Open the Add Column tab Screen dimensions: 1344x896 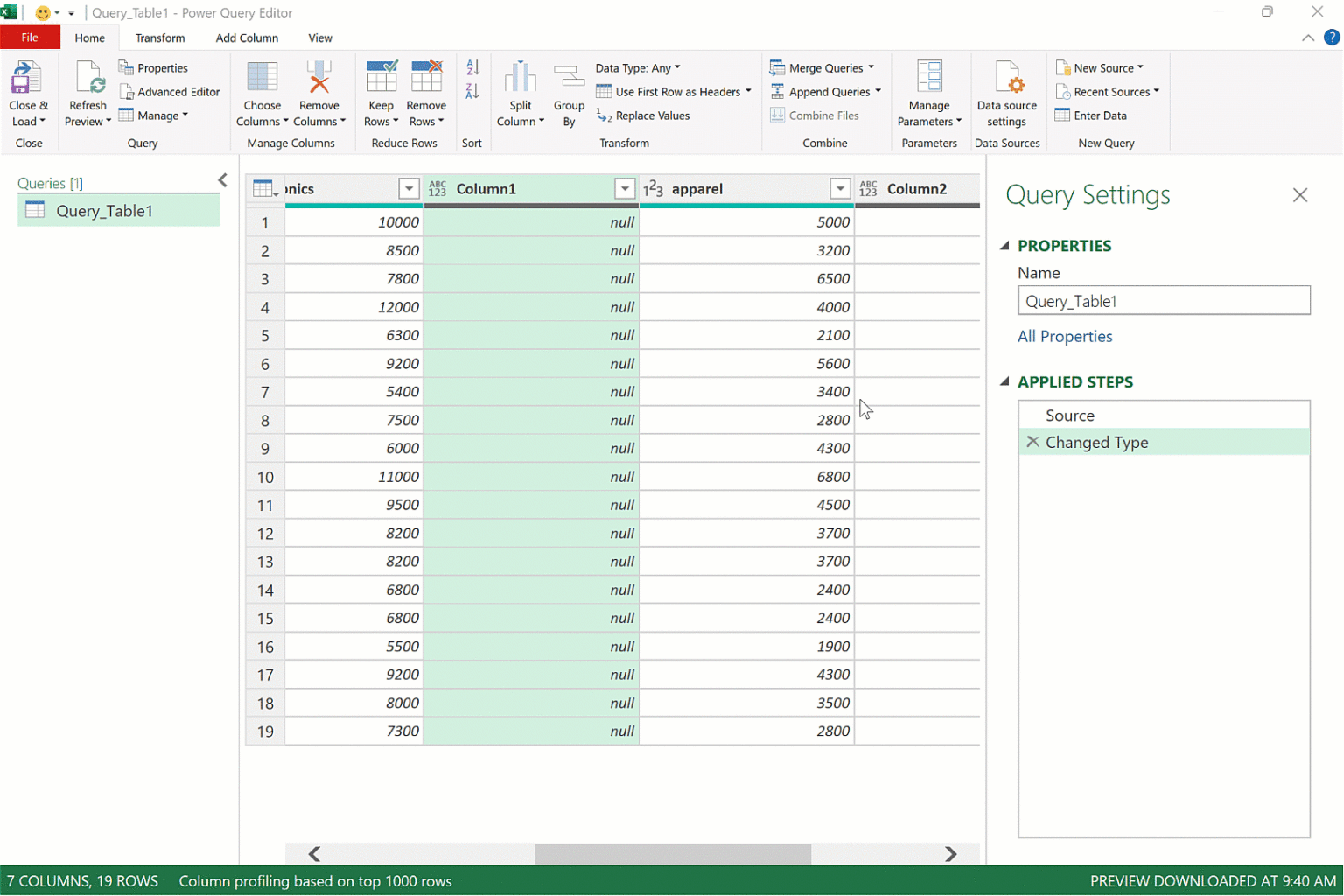click(x=247, y=38)
